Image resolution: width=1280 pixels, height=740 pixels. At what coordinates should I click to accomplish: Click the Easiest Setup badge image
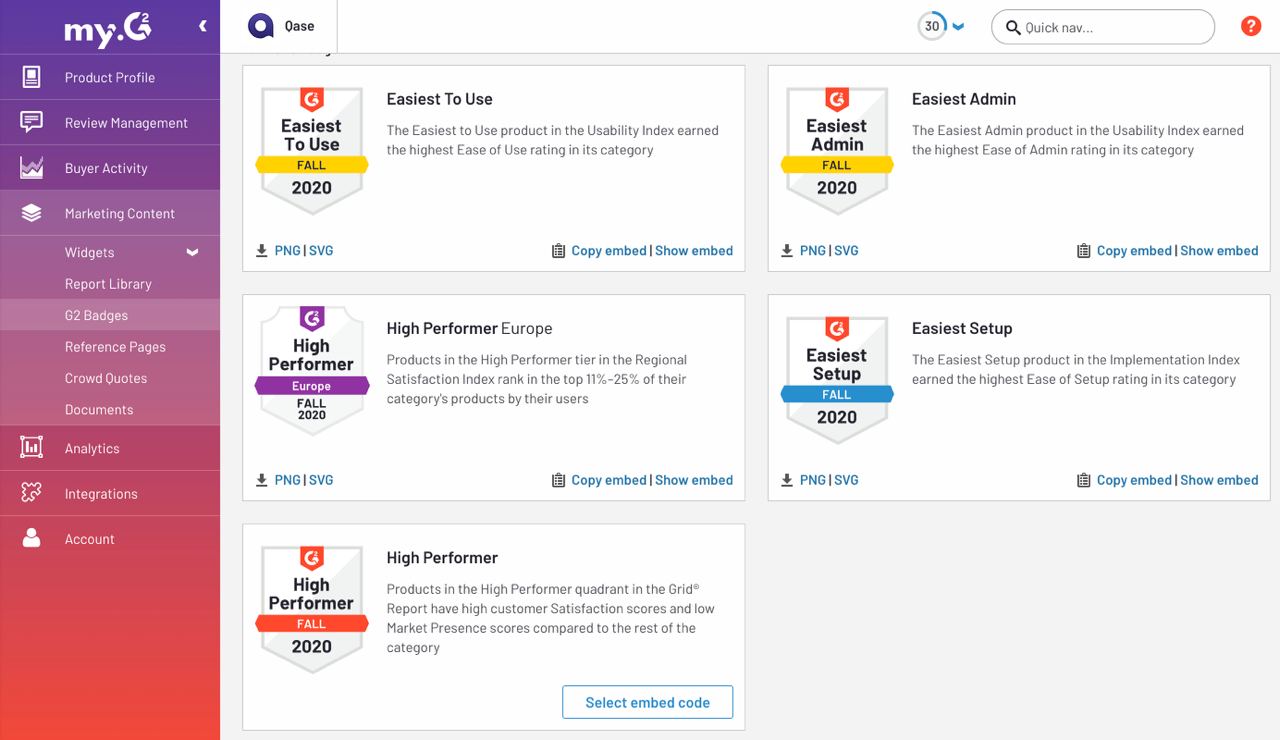837,380
